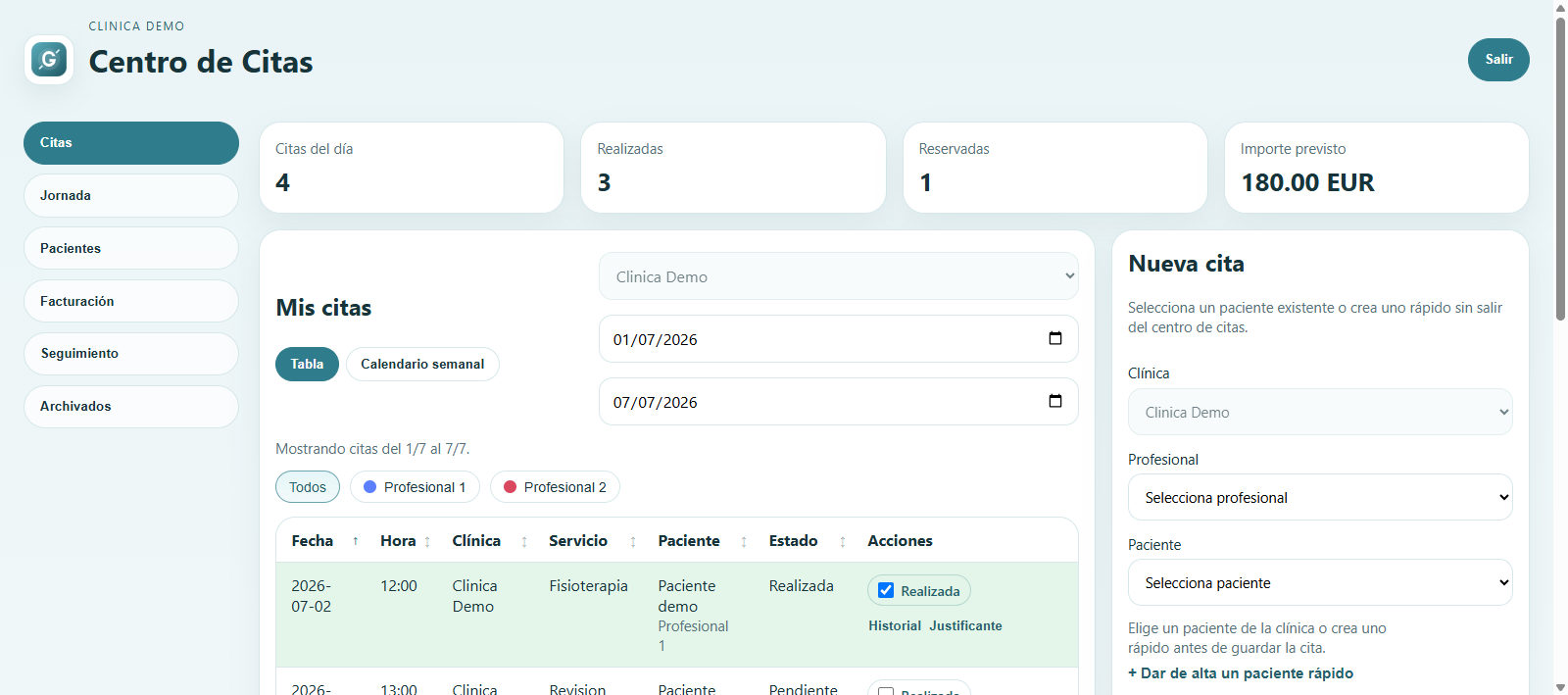
Task: Click Importe previsto 180.00 EUR value
Action: tap(1307, 182)
